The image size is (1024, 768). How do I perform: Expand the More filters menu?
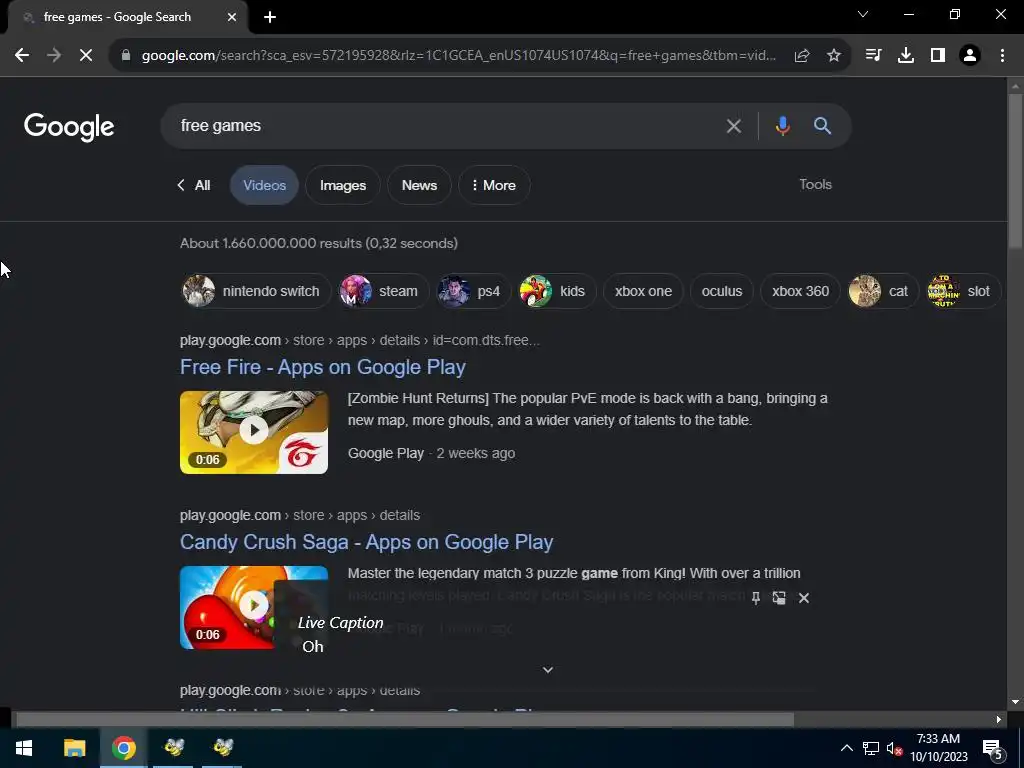494,185
